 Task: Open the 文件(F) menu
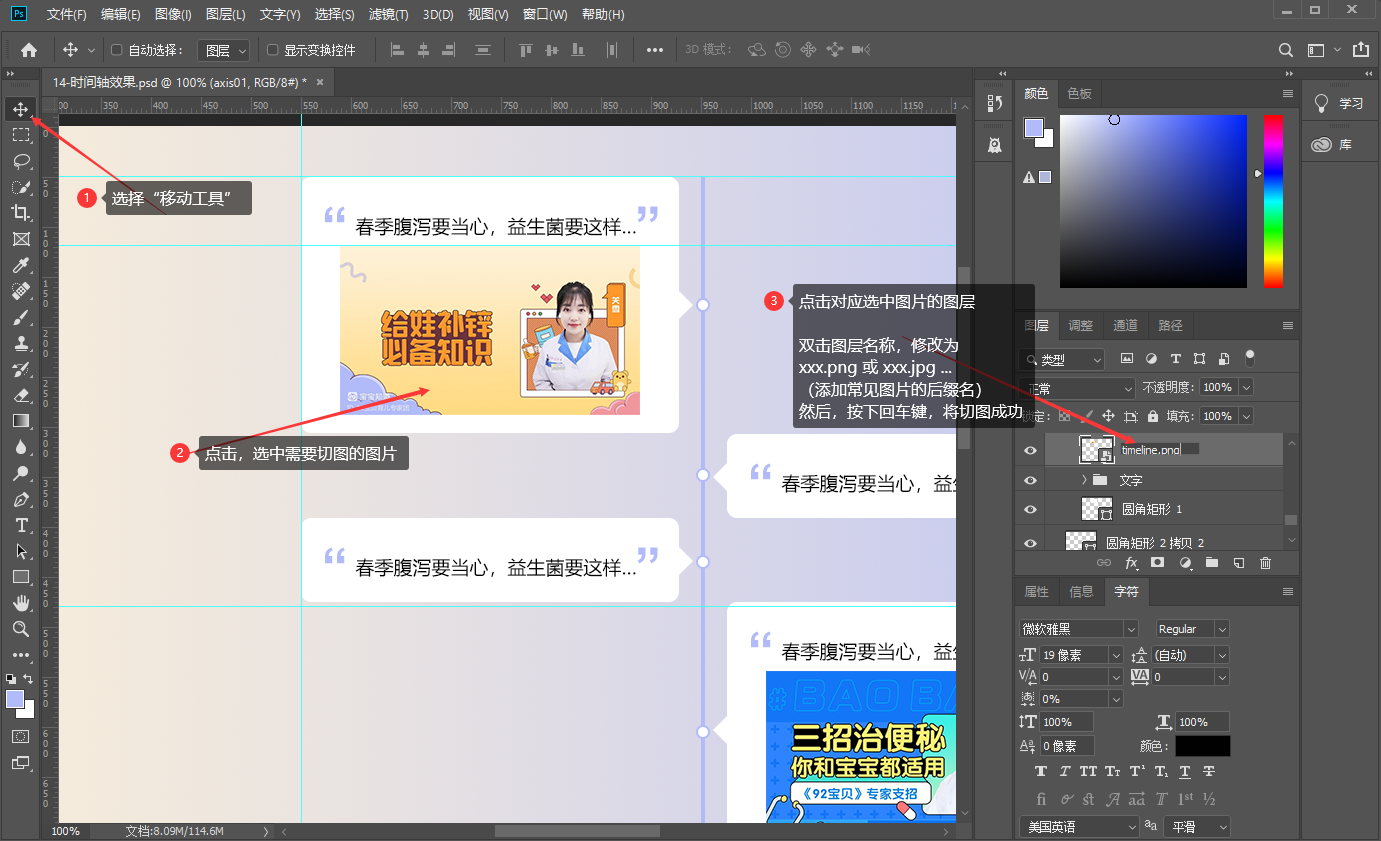pyautogui.click(x=67, y=15)
